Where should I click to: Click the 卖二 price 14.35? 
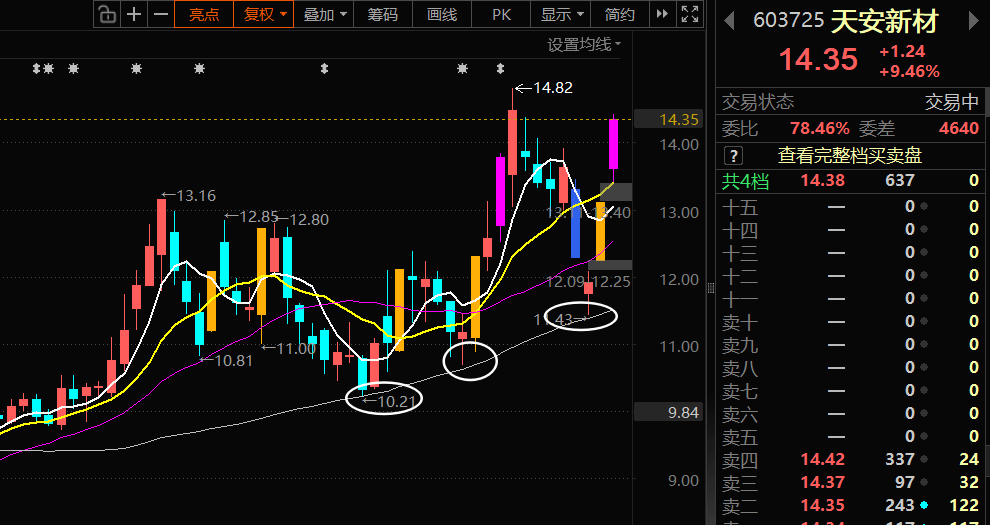[823, 505]
